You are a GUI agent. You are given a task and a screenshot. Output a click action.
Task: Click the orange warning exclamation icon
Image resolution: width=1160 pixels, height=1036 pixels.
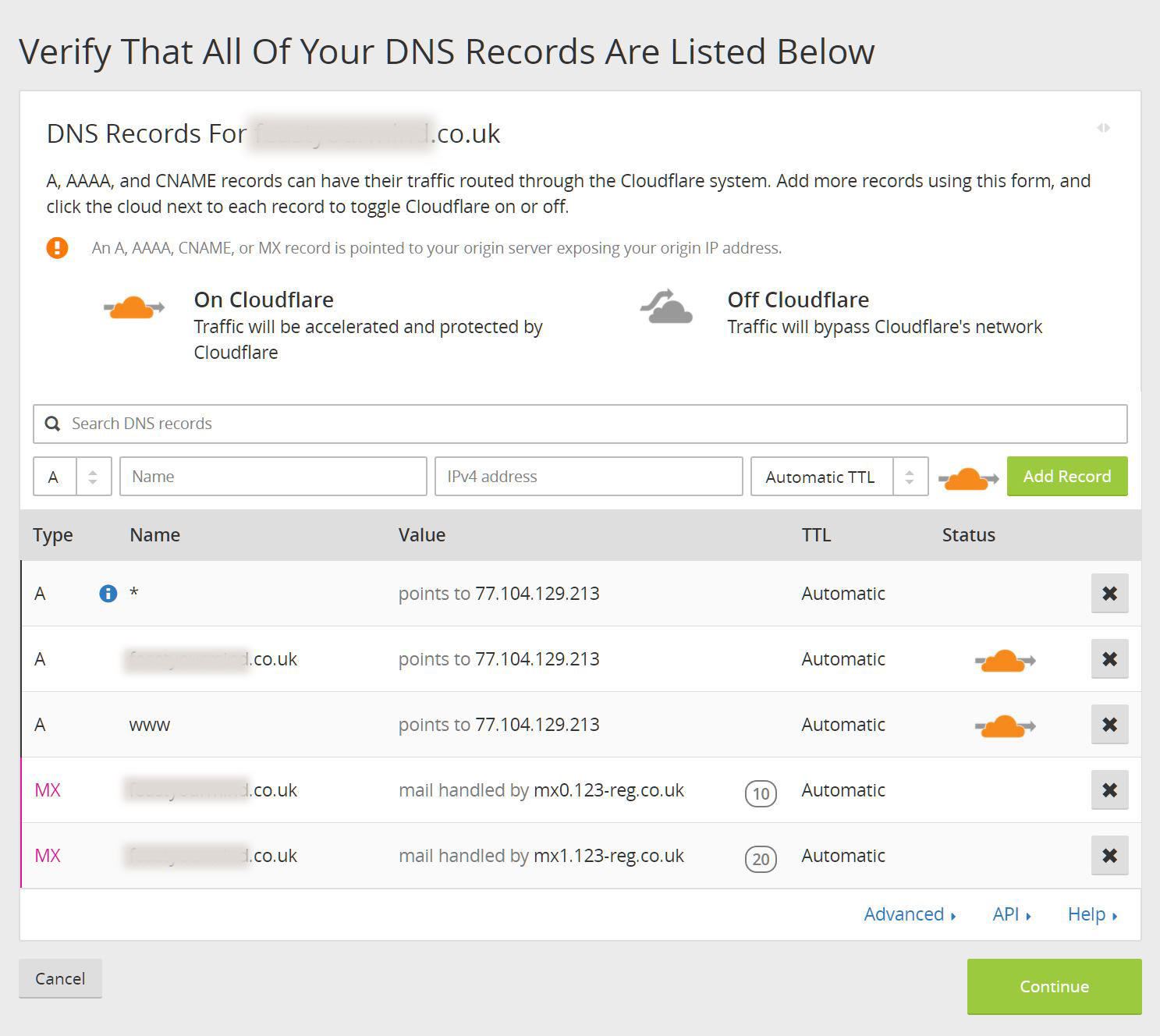pos(57,248)
